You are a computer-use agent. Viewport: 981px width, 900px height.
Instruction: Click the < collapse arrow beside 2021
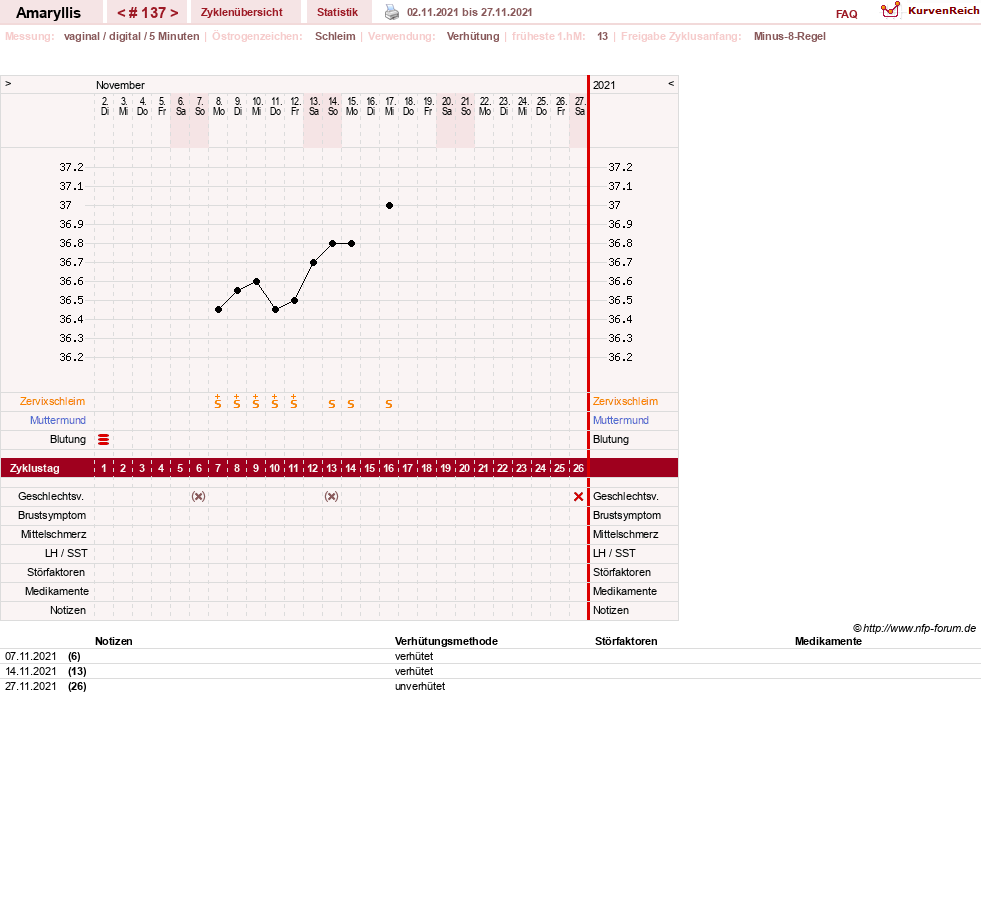coord(671,83)
